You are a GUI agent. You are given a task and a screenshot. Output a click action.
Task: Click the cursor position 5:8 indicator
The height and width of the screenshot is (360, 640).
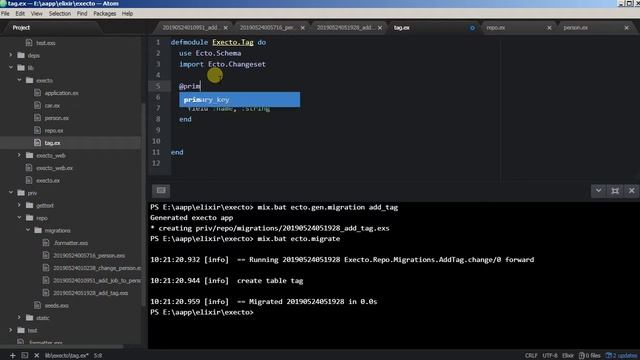point(98,356)
